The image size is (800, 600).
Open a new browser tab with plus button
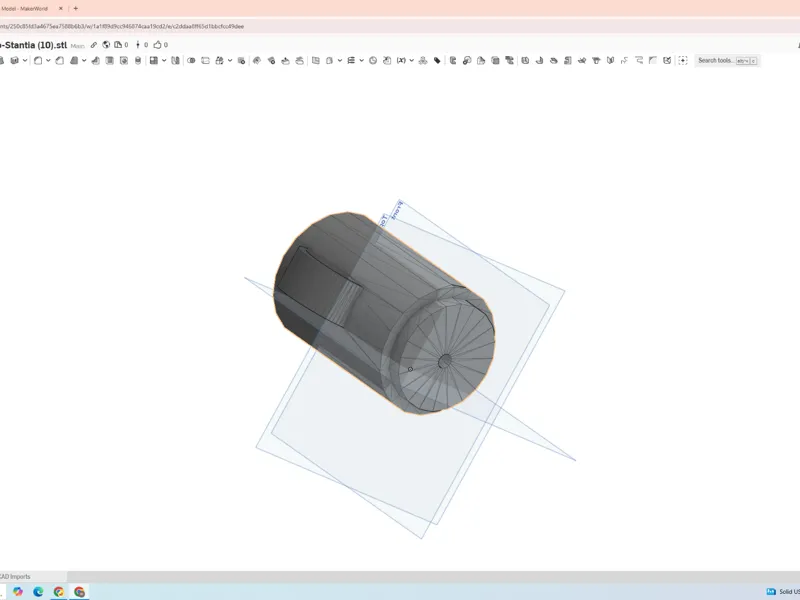point(76,8)
